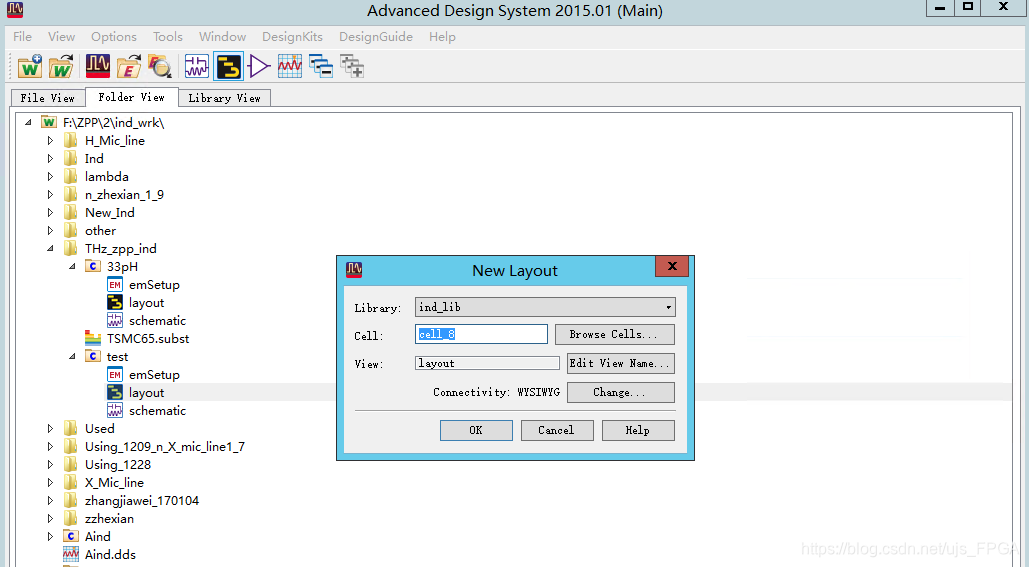Open the DesignGuide menu

pyautogui.click(x=375, y=37)
